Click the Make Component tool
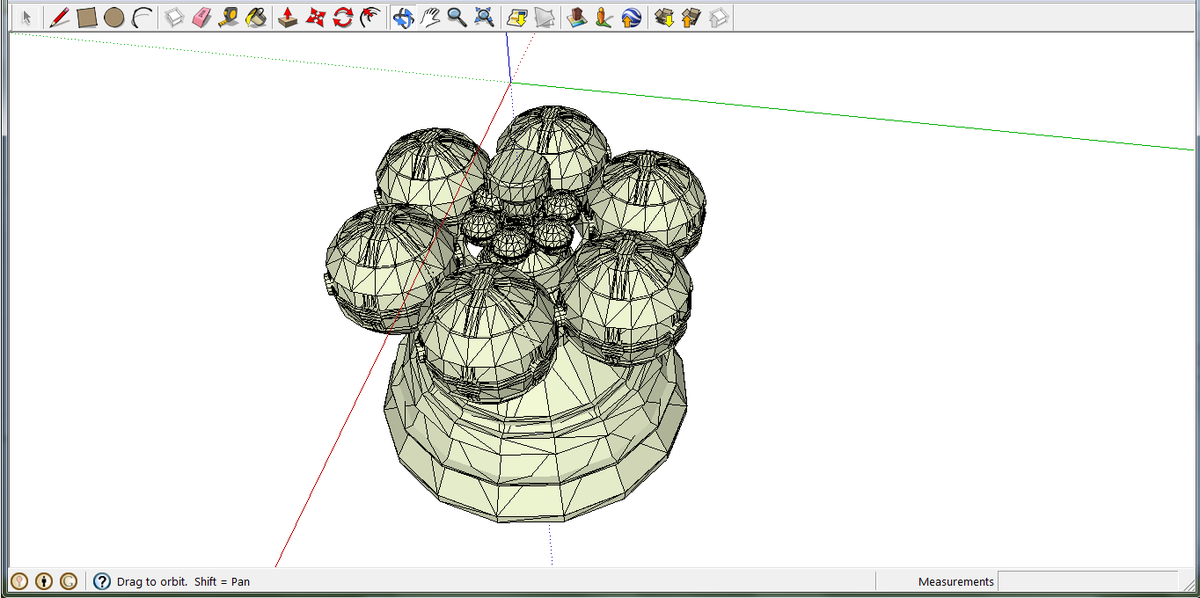Screen dimensions: 1200x598 click(x=175, y=17)
